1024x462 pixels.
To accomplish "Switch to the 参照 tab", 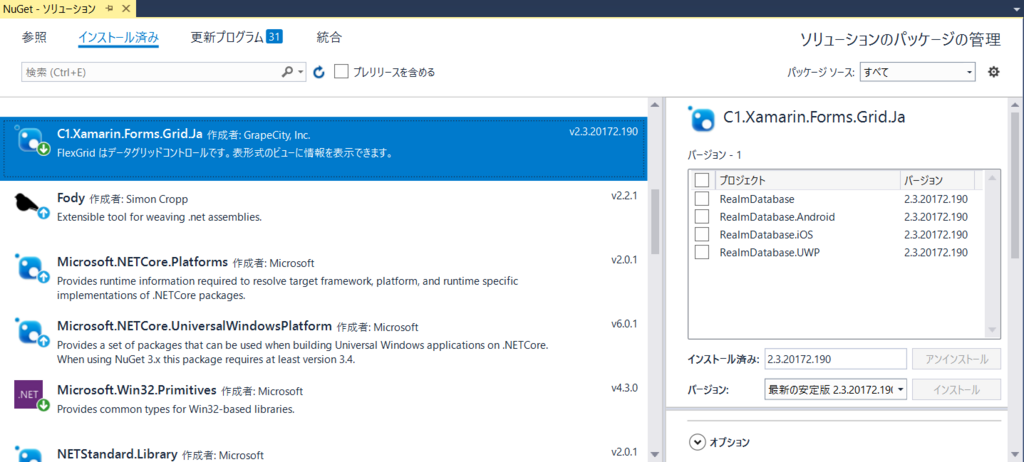I will coord(35,37).
